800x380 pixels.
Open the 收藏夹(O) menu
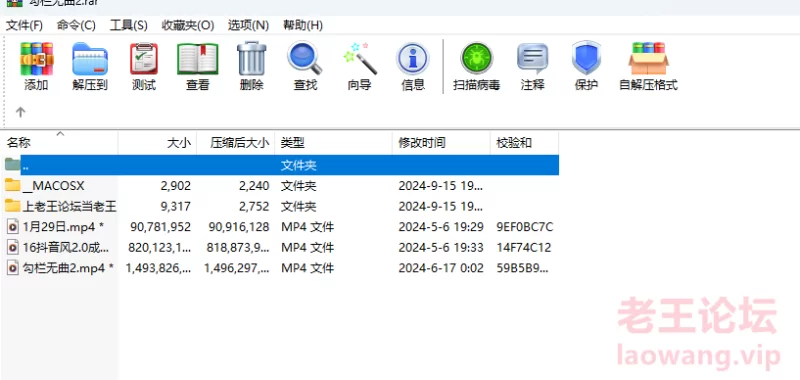pyautogui.click(x=188, y=25)
